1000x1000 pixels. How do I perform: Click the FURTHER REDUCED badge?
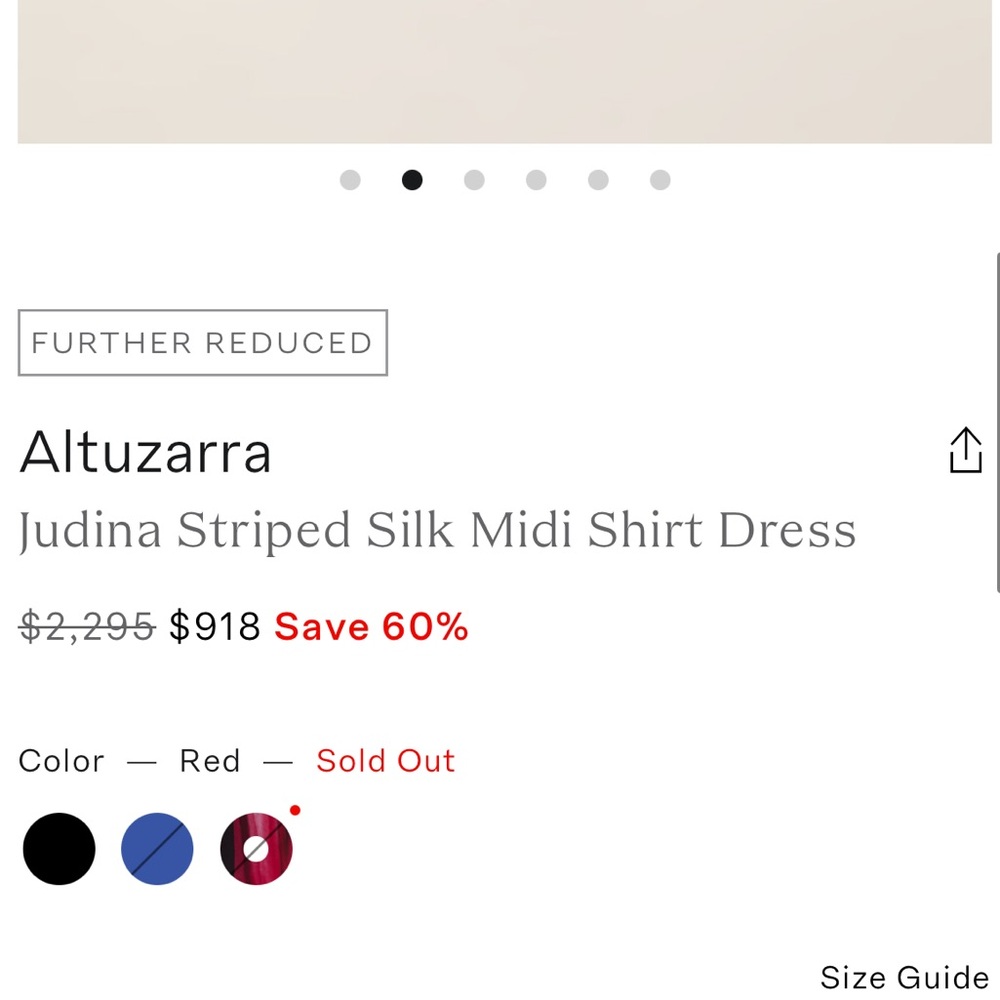201,343
